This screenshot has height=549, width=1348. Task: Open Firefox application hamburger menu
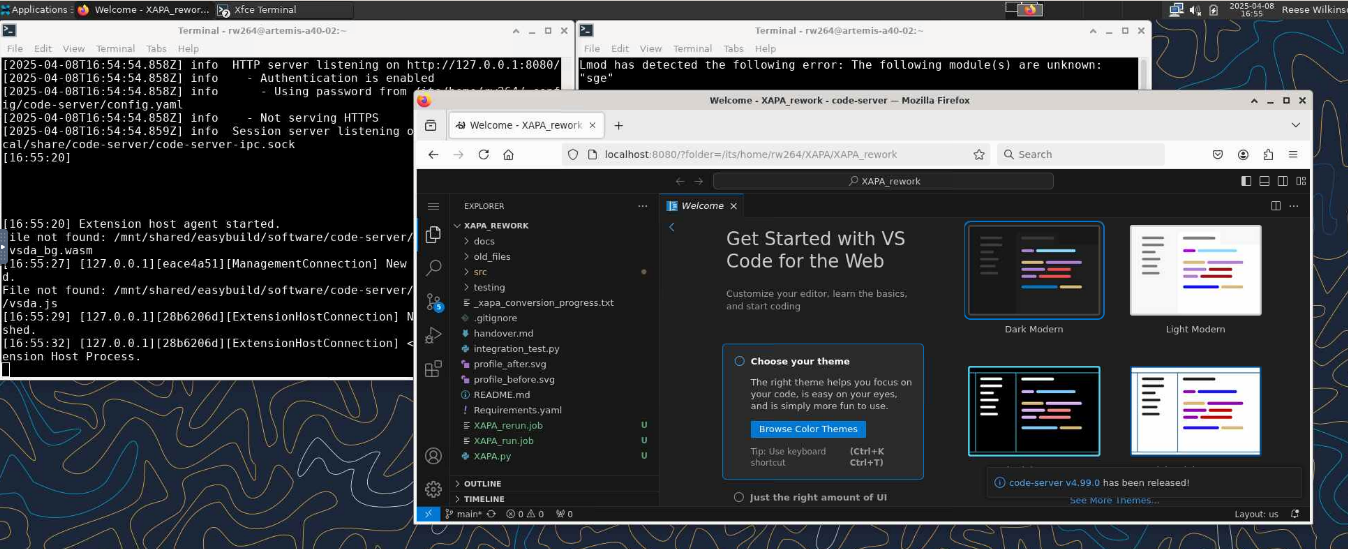pyautogui.click(x=1294, y=155)
